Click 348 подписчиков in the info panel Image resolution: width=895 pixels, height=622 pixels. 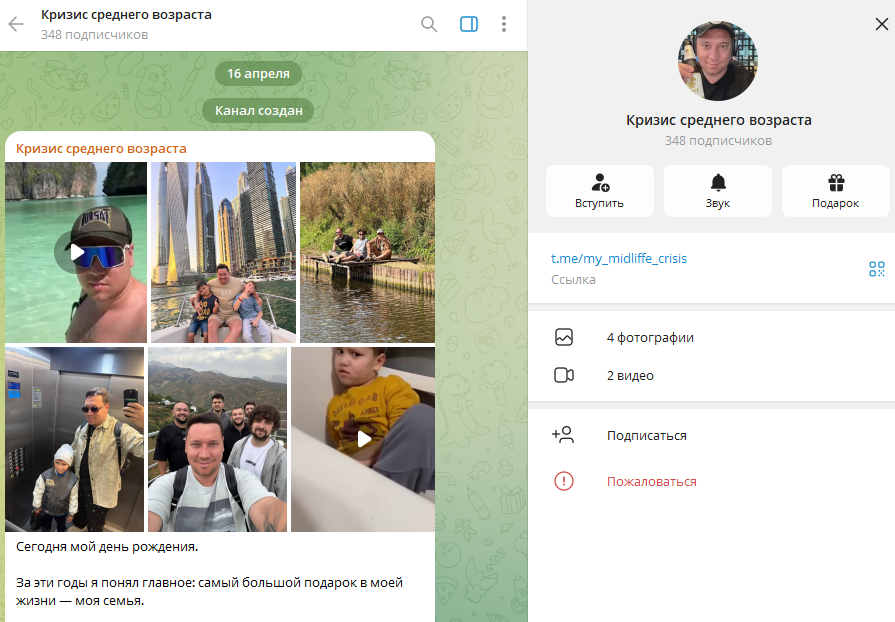(718, 140)
